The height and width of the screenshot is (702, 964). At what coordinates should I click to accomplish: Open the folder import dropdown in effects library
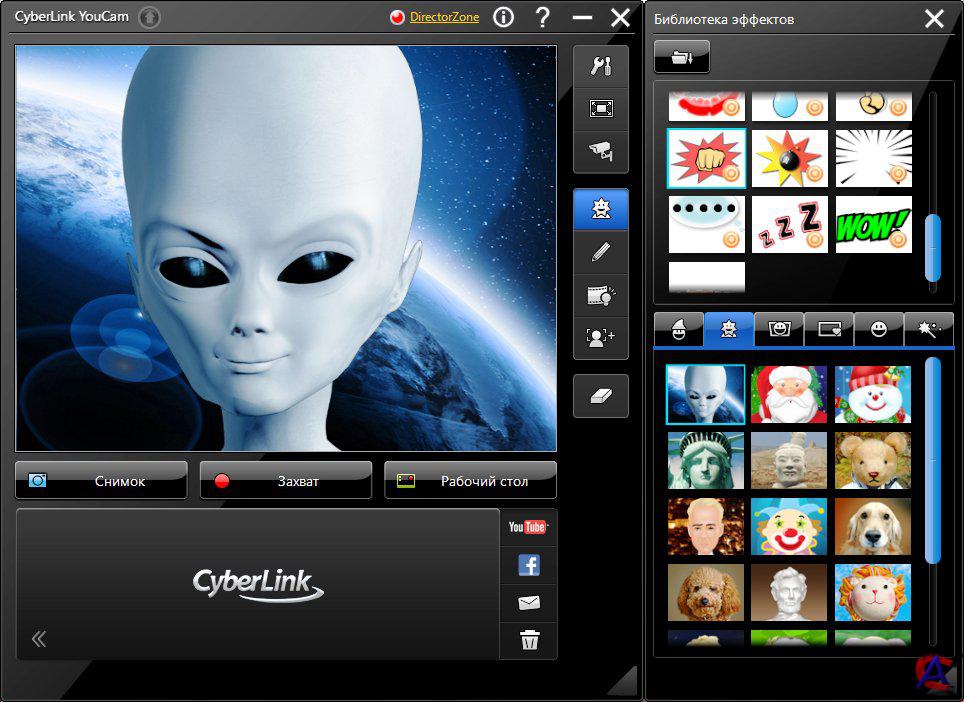click(681, 58)
